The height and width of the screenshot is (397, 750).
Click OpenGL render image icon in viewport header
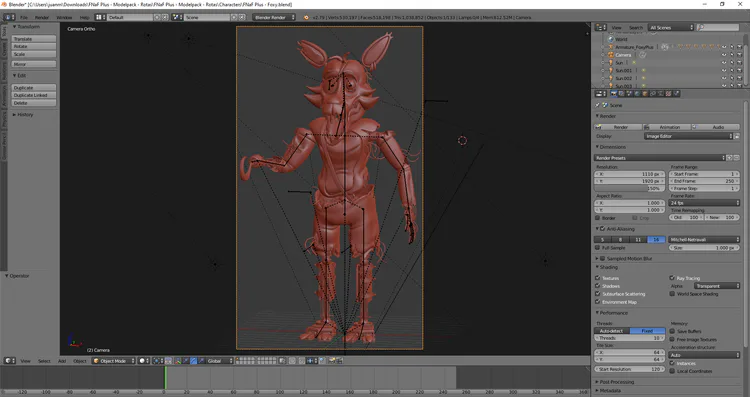click(x=331, y=361)
